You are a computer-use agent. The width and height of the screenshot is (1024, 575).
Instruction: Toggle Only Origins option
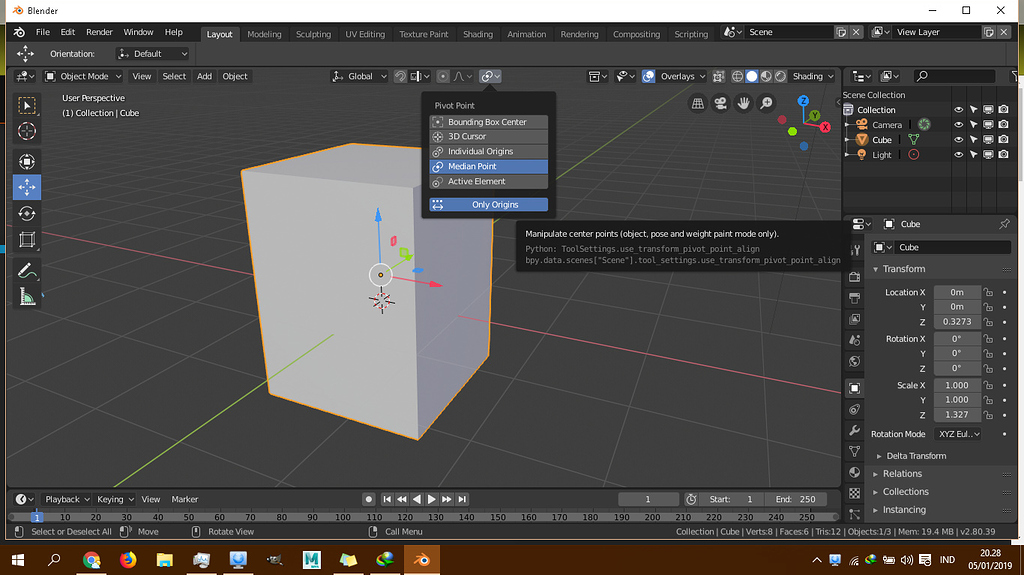(488, 205)
